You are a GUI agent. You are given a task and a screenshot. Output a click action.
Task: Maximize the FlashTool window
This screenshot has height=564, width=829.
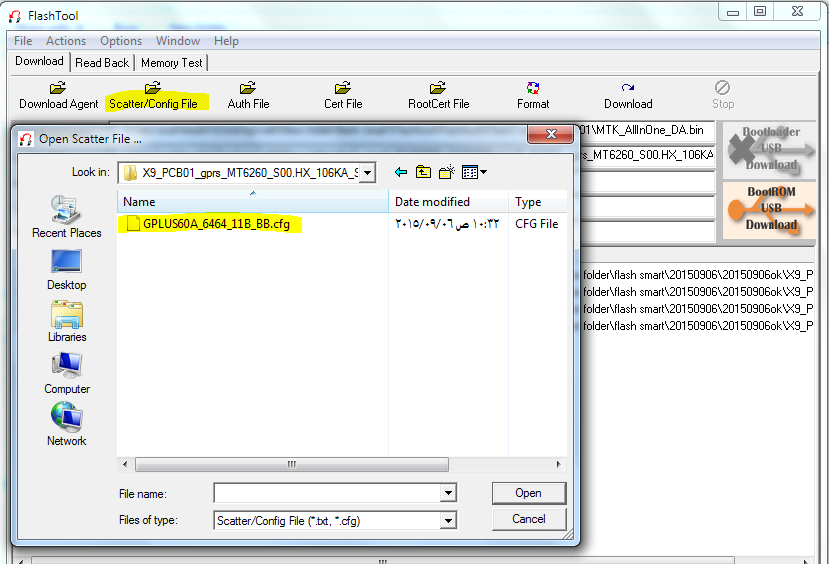tap(760, 12)
